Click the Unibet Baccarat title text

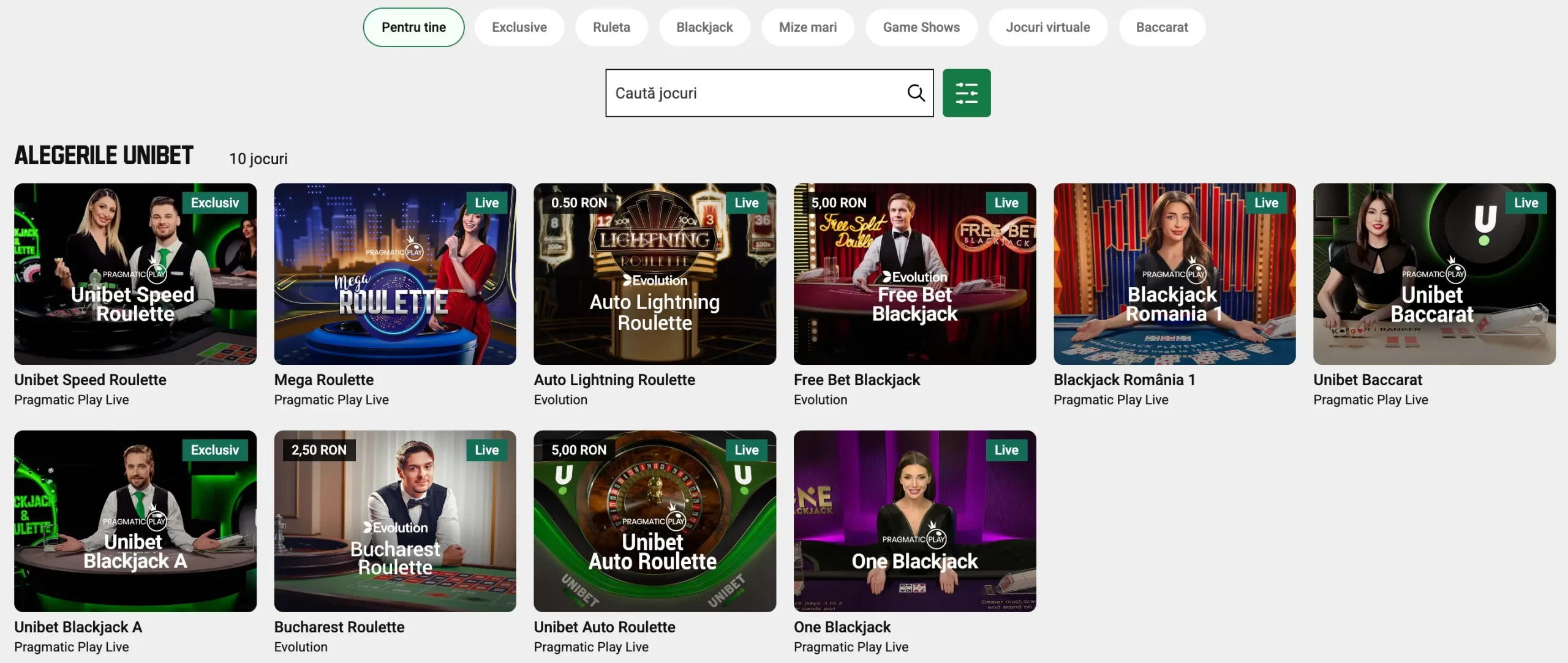(x=1368, y=380)
